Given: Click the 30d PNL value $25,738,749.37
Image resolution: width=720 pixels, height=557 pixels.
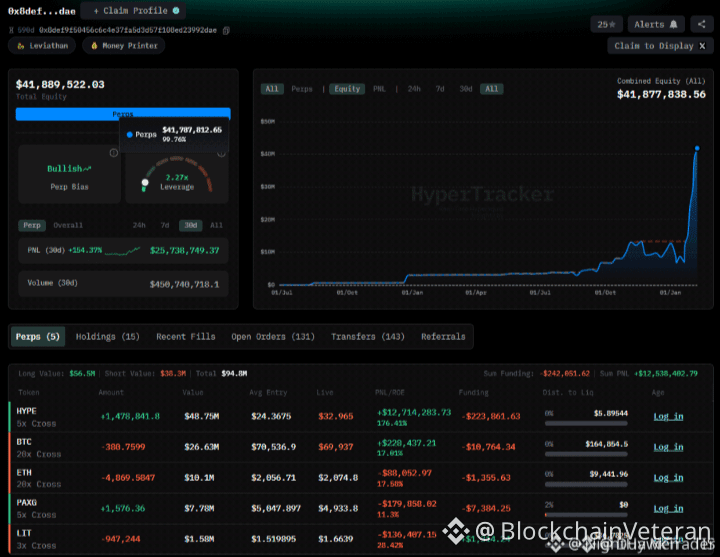Looking at the screenshot, I should (x=184, y=250).
